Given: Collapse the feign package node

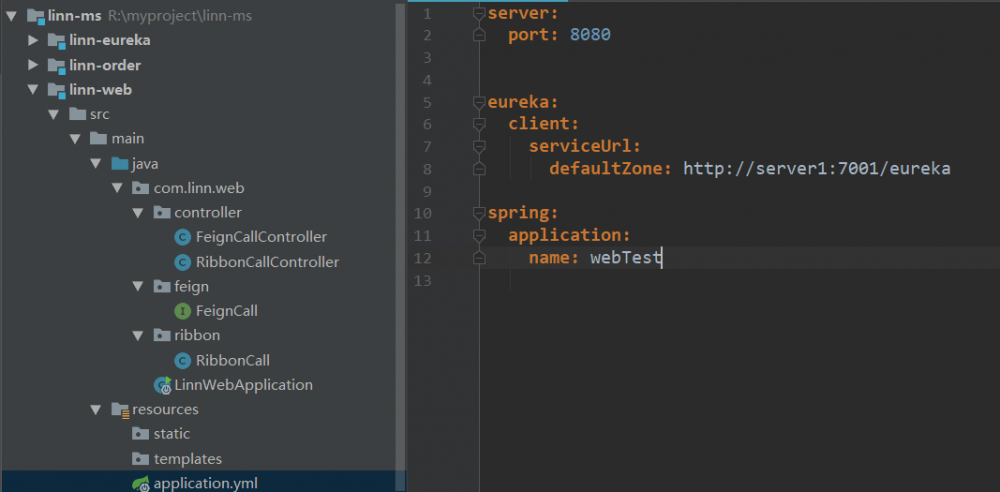Looking at the screenshot, I should click(138, 287).
